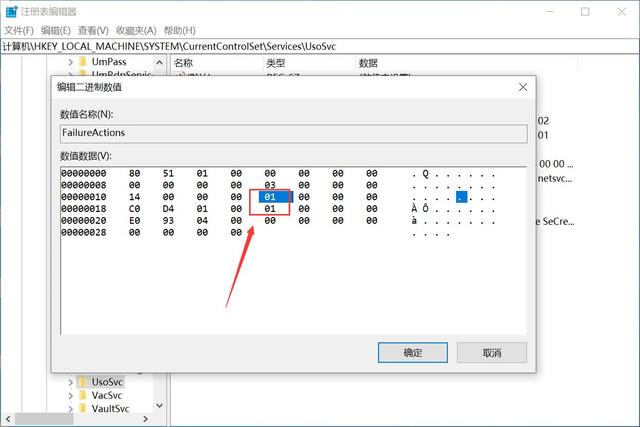Select the VacSvc key in tree

click(107, 395)
